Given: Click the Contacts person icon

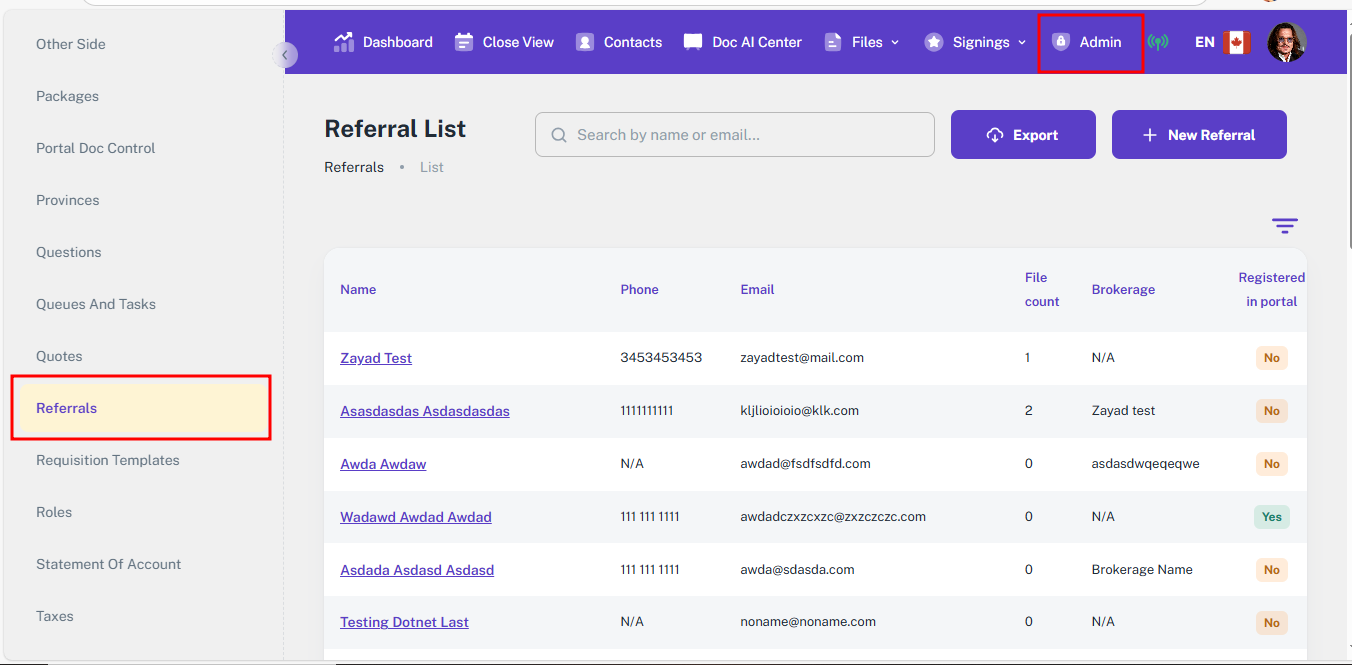Looking at the screenshot, I should coord(585,42).
